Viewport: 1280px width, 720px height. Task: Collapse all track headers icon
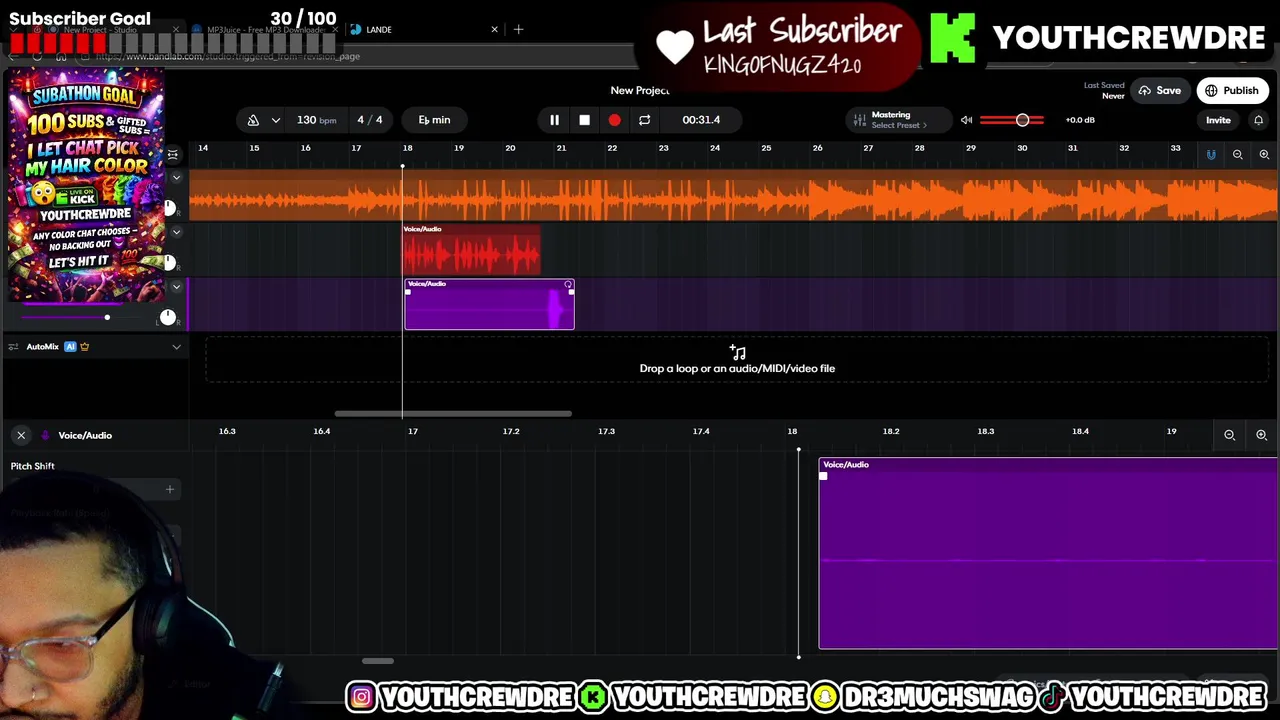coord(173,154)
